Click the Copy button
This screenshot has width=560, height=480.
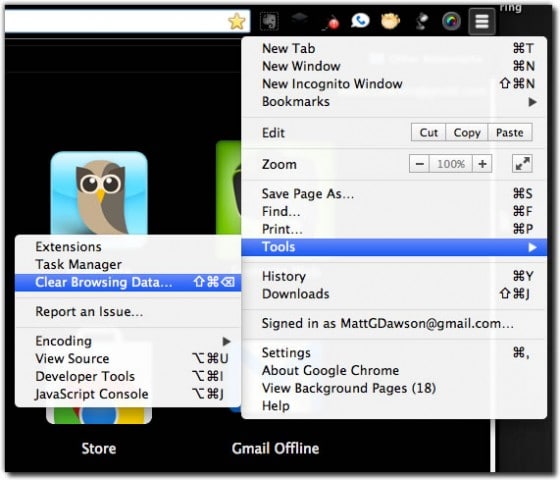[467, 132]
